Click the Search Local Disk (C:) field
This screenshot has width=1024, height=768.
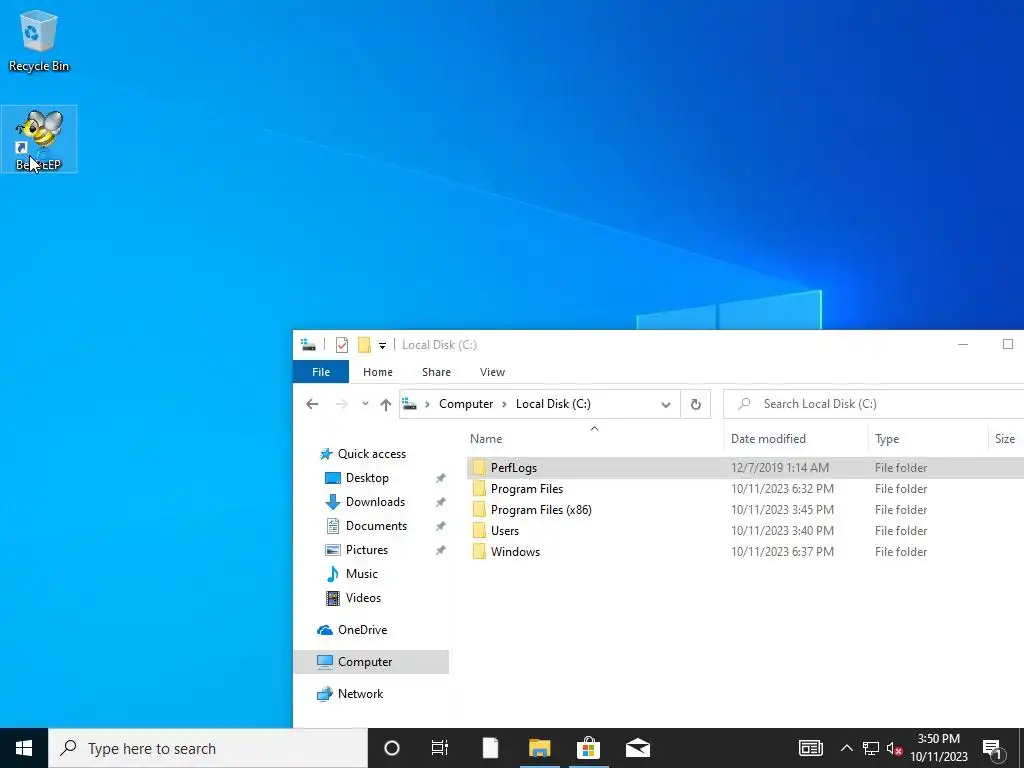coord(874,404)
